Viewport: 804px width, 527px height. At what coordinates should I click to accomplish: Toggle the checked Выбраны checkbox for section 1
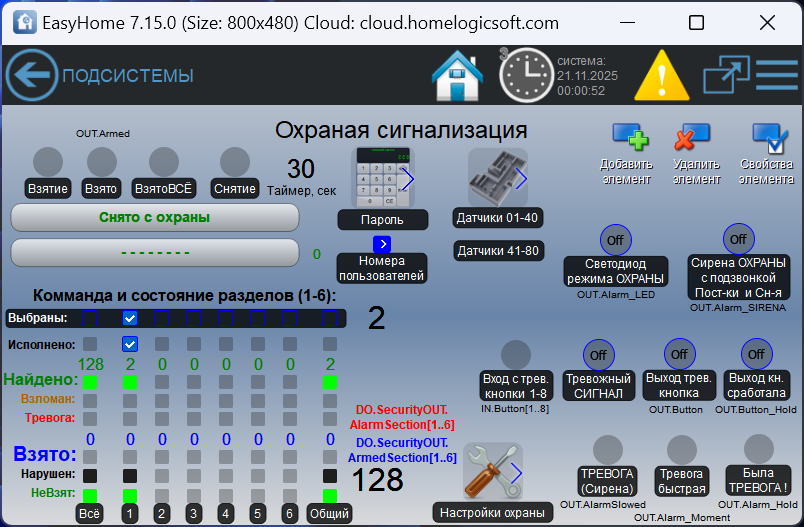pyautogui.click(x=129, y=318)
